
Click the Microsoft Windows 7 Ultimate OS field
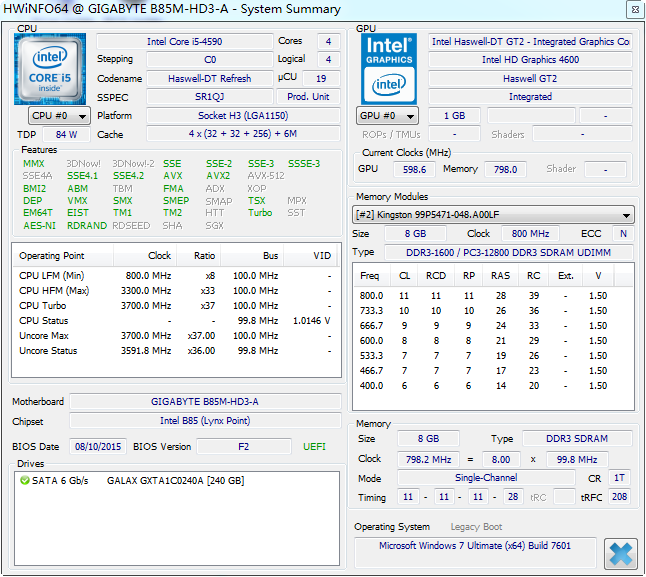475,546
